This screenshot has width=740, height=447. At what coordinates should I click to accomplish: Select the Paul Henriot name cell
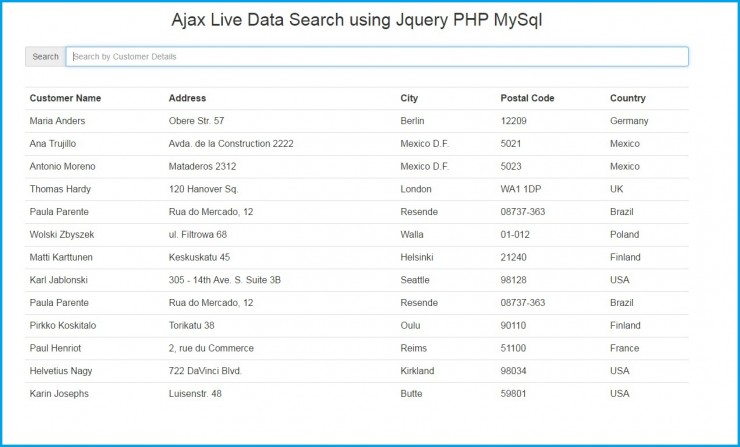(x=55, y=348)
